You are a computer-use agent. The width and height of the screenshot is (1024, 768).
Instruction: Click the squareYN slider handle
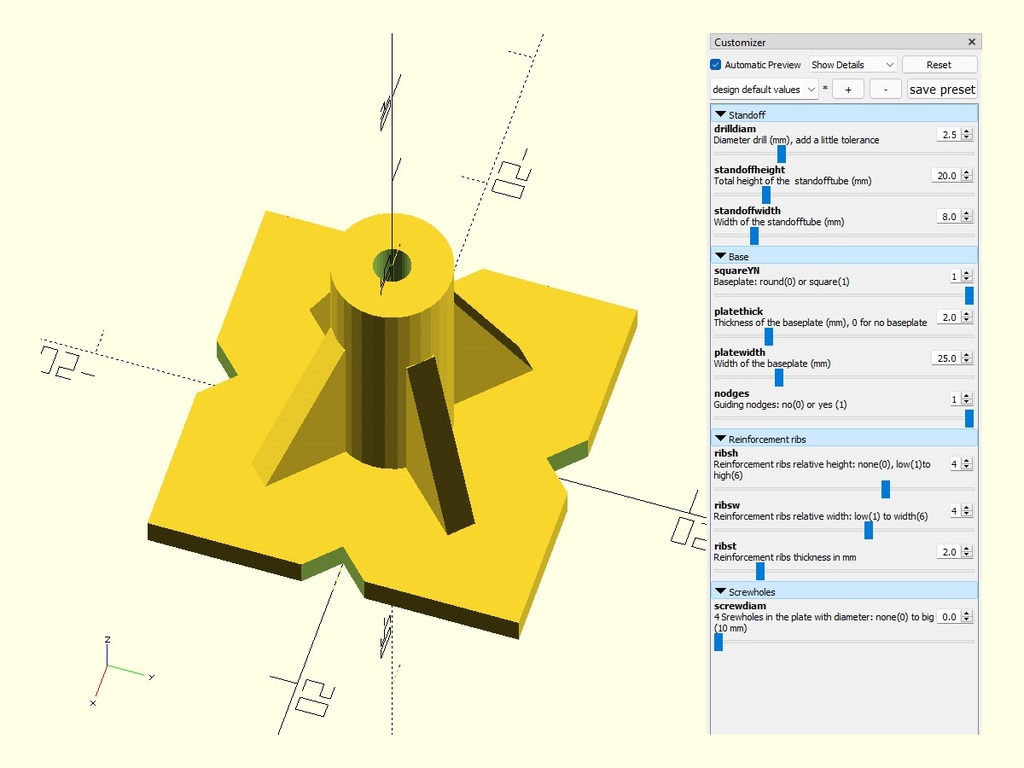969,295
